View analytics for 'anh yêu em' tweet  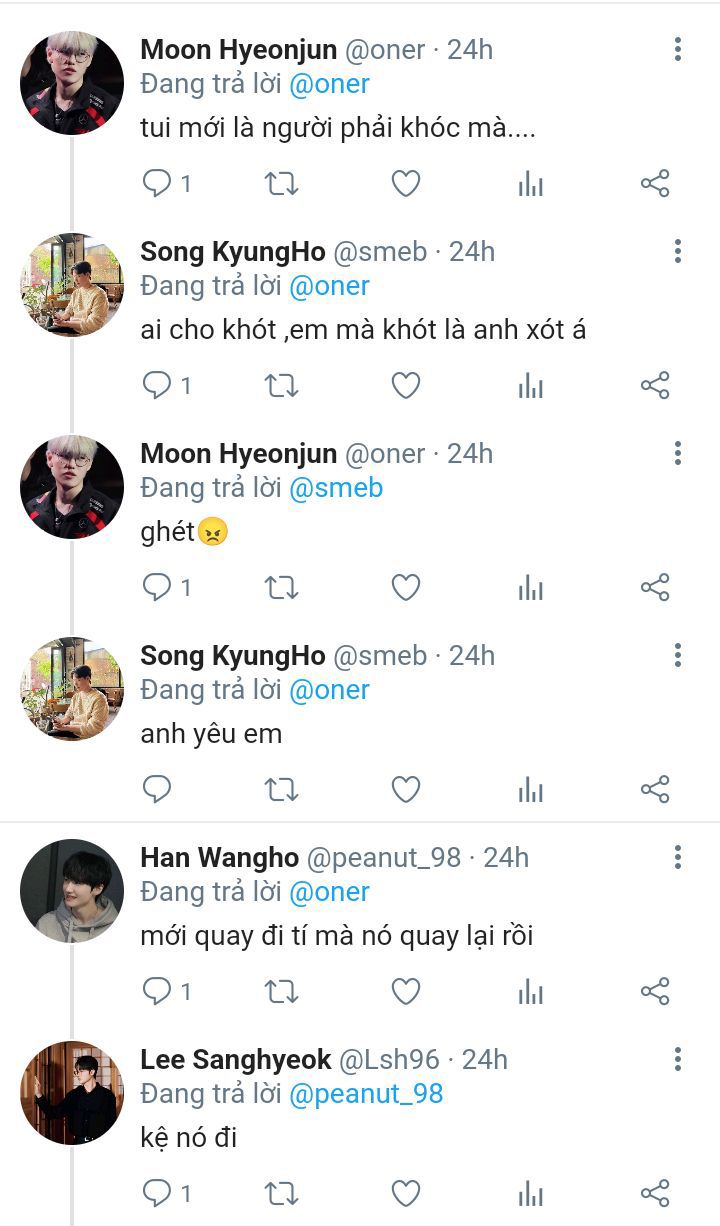[x=530, y=790]
